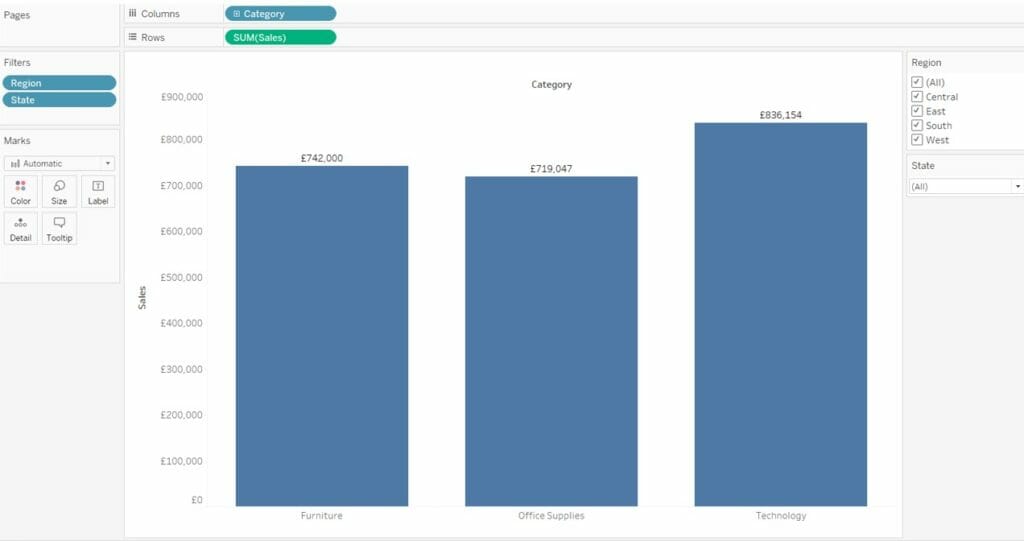1024x541 pixels.
Task: Uncheck the Central region checkbox
Action: click(917, 97)
